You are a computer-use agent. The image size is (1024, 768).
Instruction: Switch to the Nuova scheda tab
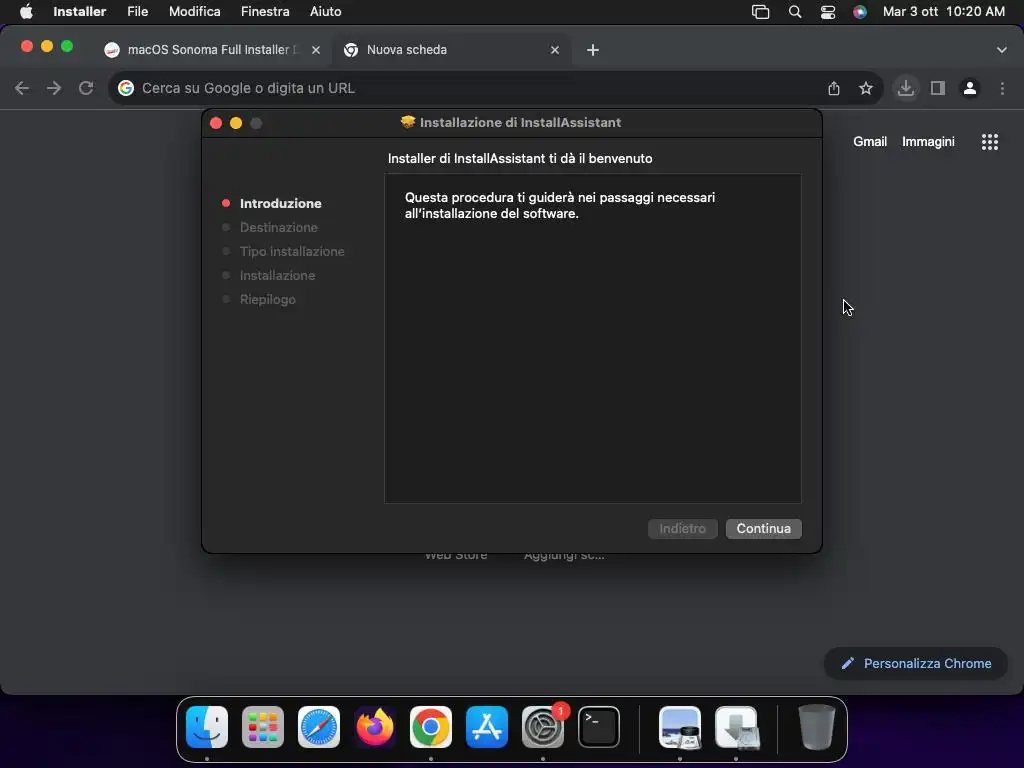(x=451, y=50)
